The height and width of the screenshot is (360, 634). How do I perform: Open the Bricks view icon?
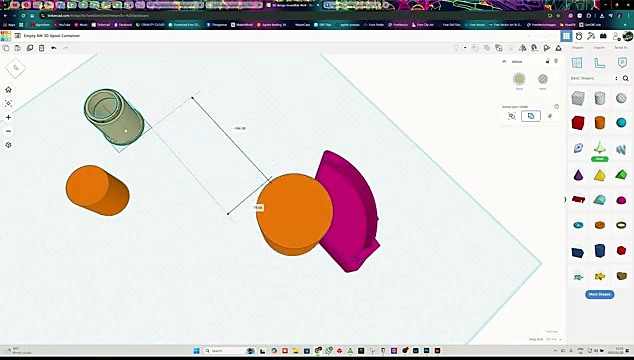tap(603, 36)
